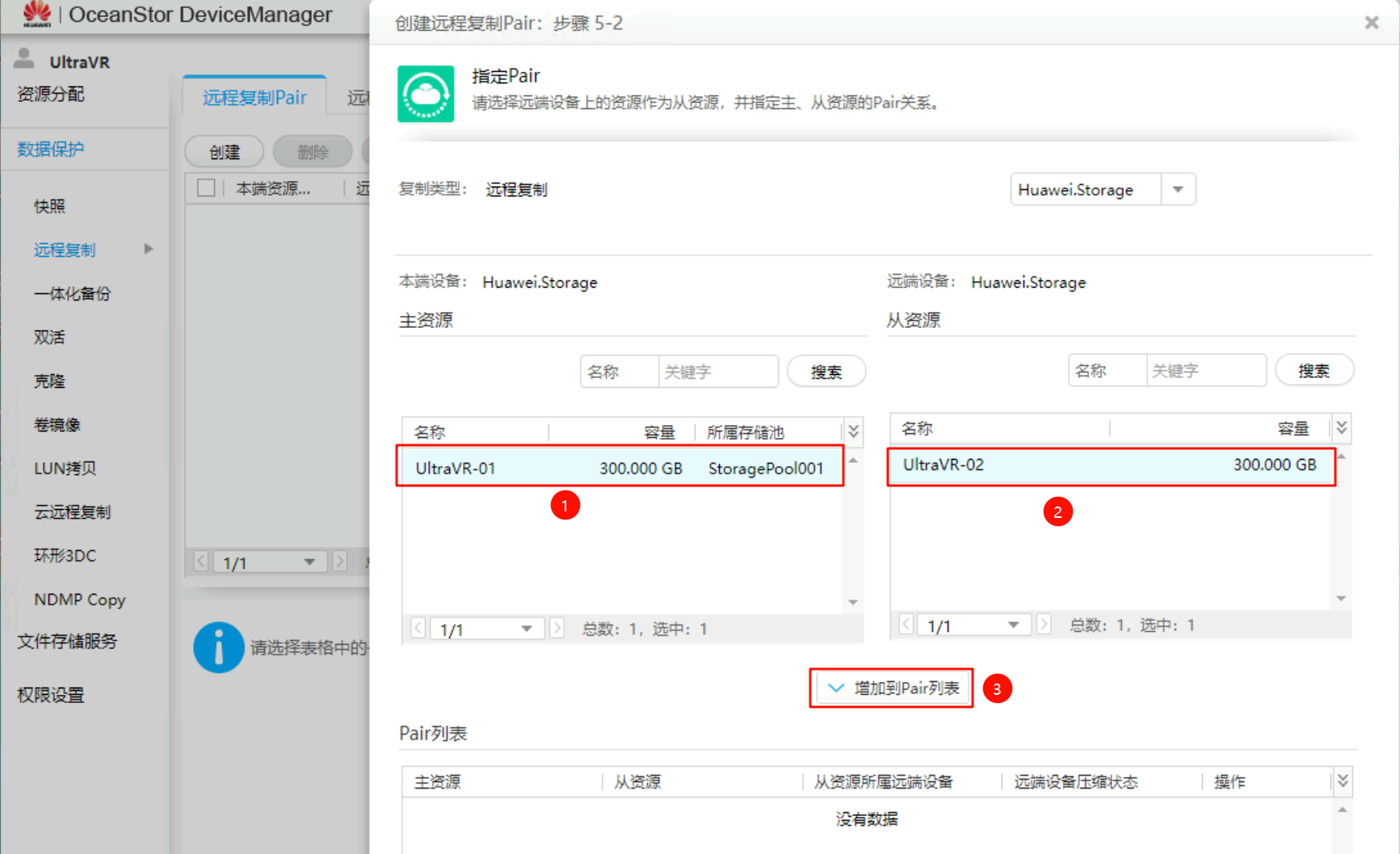Click the green cloud Pair wizard icon
Screen dimensions: 1400x854
click(426, 94)
